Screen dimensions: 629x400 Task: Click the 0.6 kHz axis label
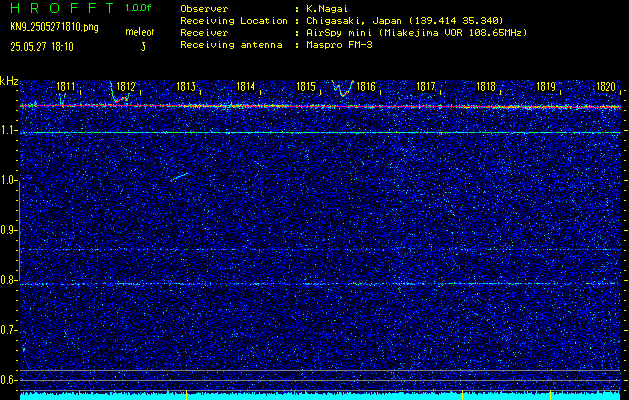pos(8,380)
